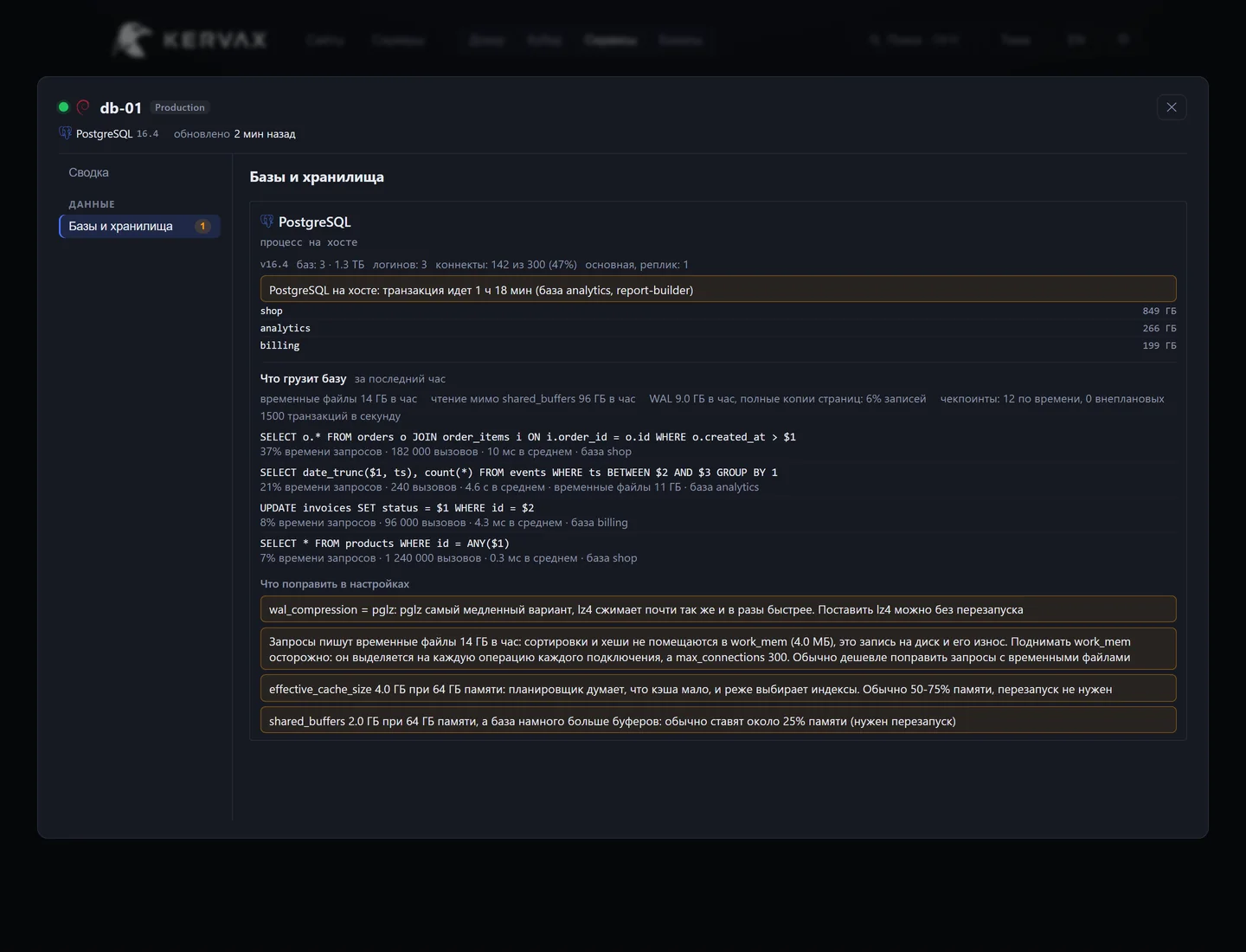Select the analytics database row
This screenshot has height=952, width=1246.
pos(718,328)
